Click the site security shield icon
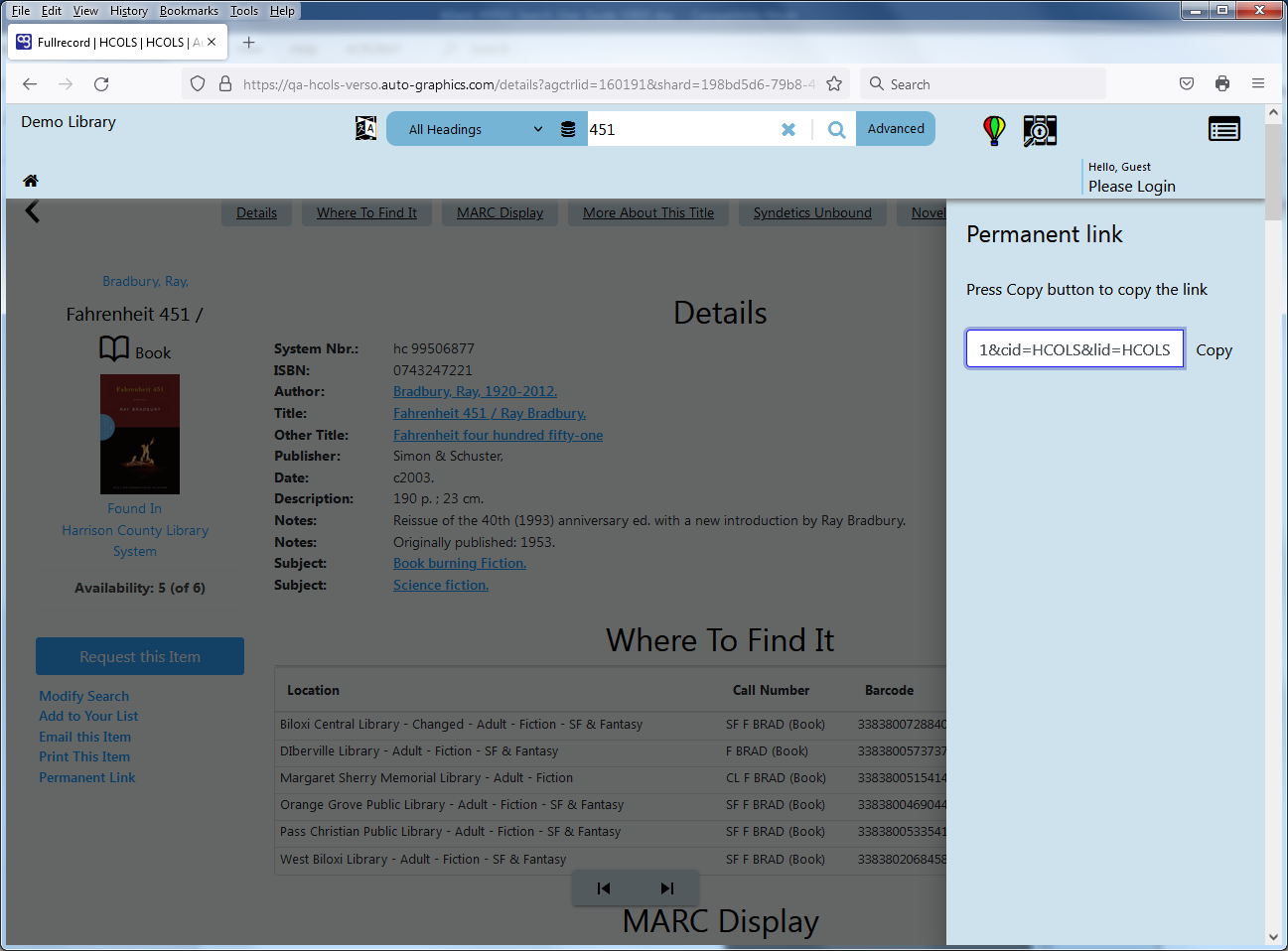This screenshot has height=951, width=1288. click(198, 84)
